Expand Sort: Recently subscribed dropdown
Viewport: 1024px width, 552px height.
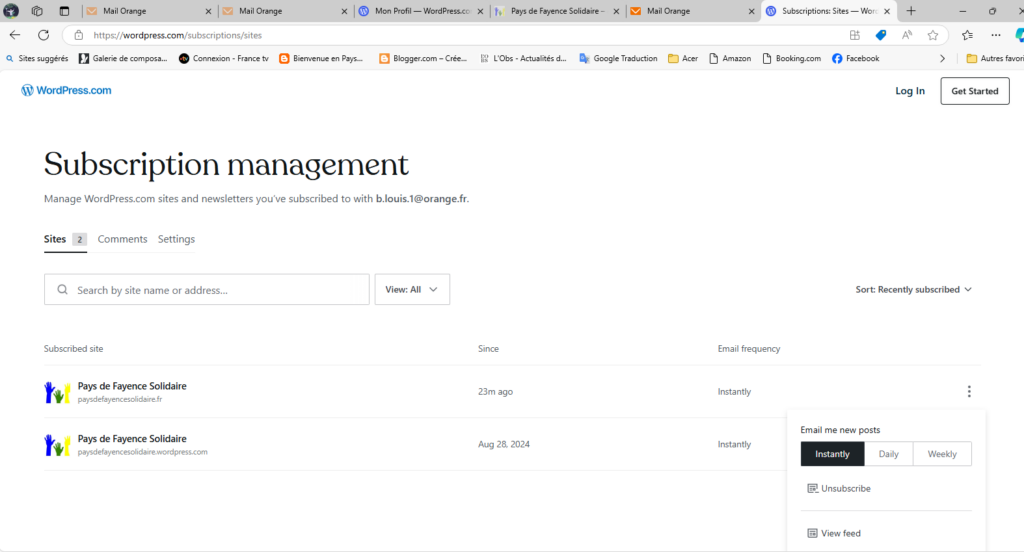click(914, 290)
